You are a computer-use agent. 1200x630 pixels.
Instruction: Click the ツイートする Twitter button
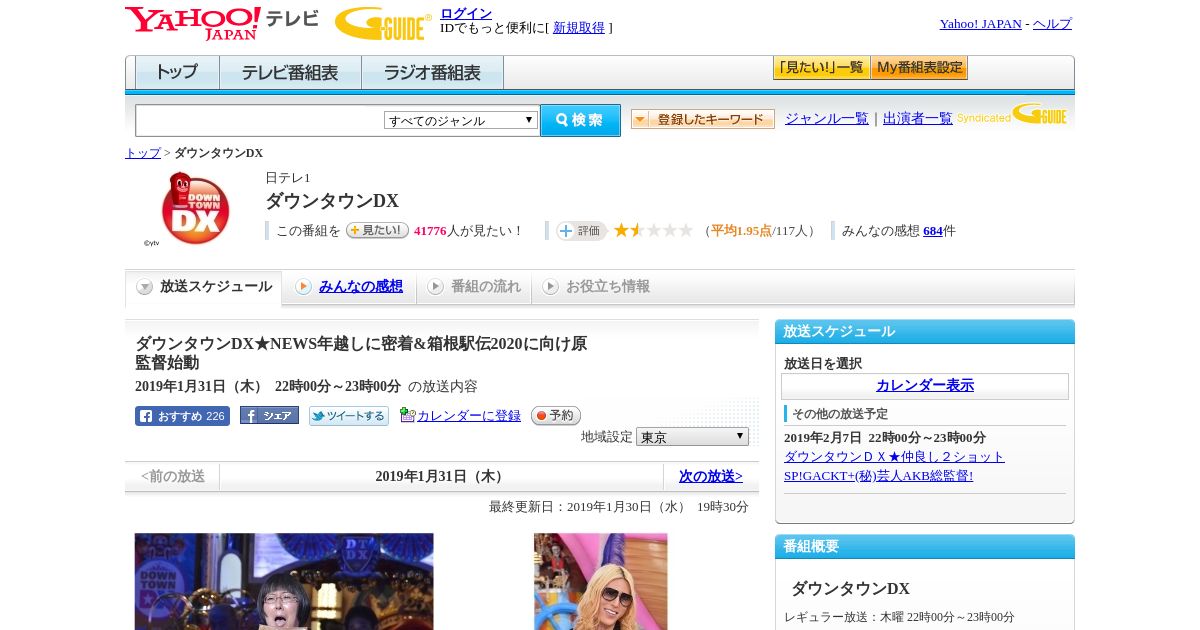coord(348,416)
